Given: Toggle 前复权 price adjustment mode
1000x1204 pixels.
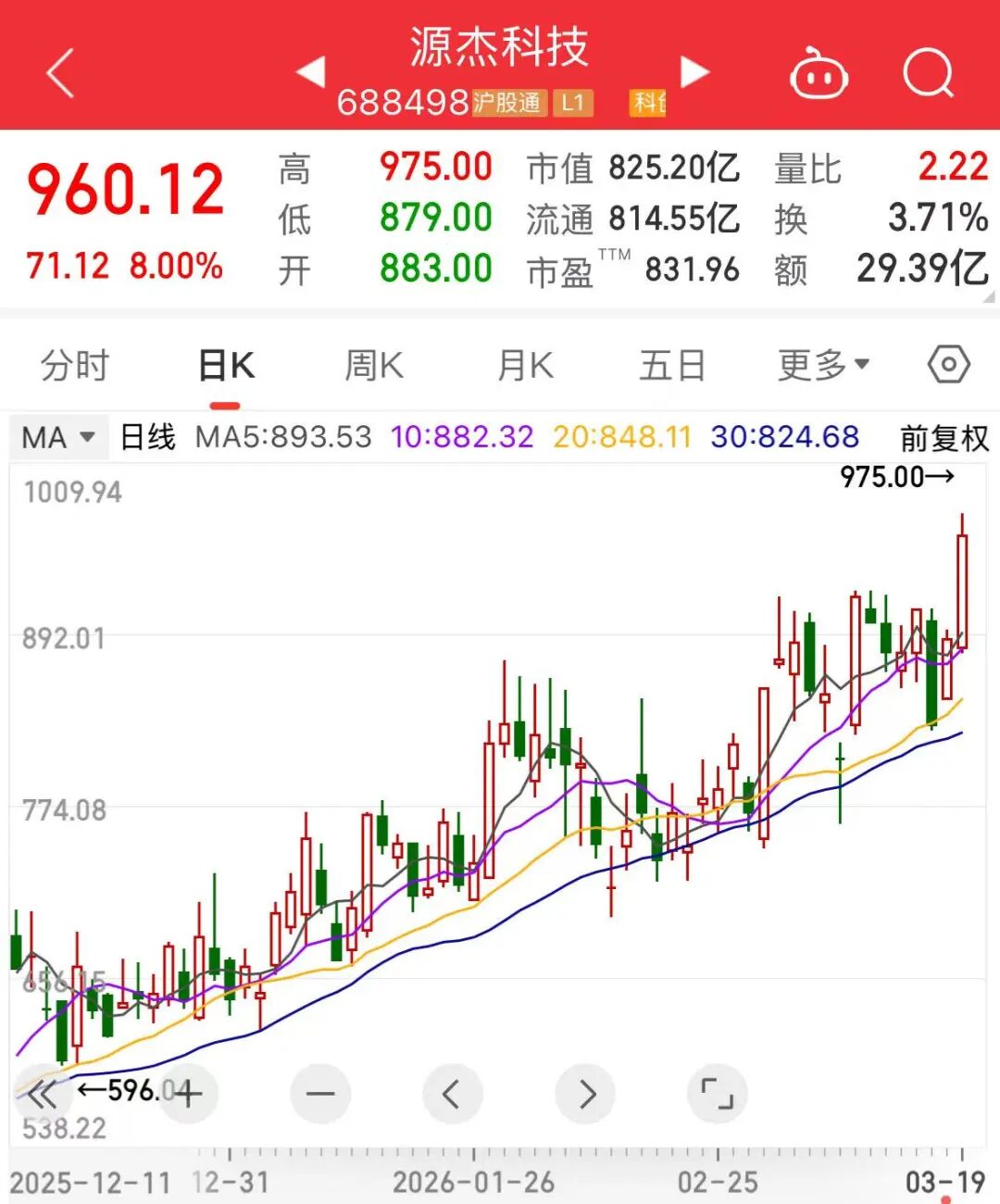Looking at the screenshot, I should pyautogui.click(x=943, y=437).
